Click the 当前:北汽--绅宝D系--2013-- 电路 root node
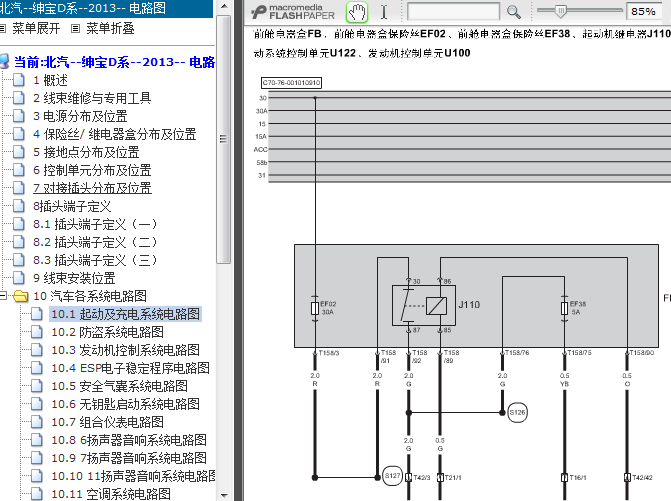The image size is (671, 501). point(114,62)
